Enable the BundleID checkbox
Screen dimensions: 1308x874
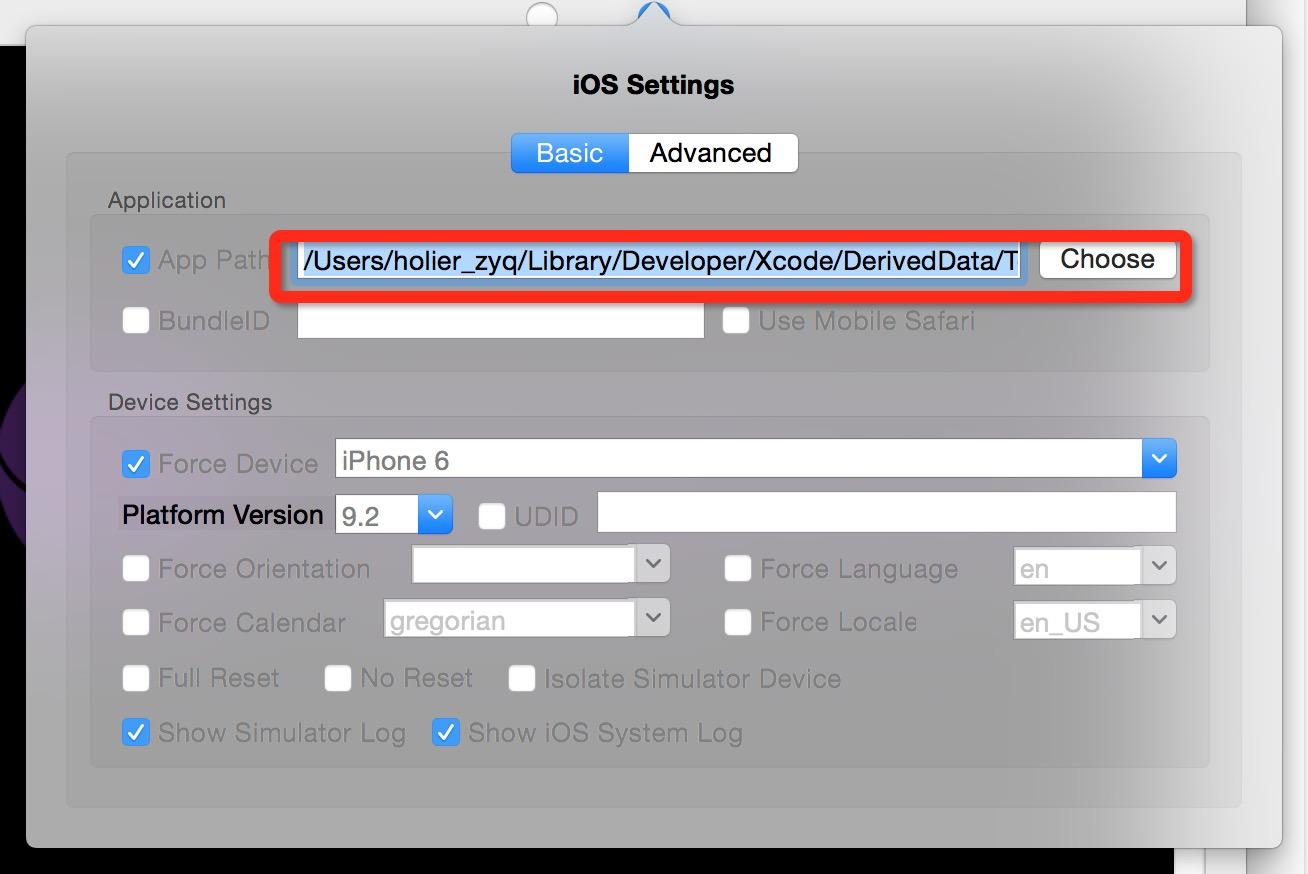(135, 320)
